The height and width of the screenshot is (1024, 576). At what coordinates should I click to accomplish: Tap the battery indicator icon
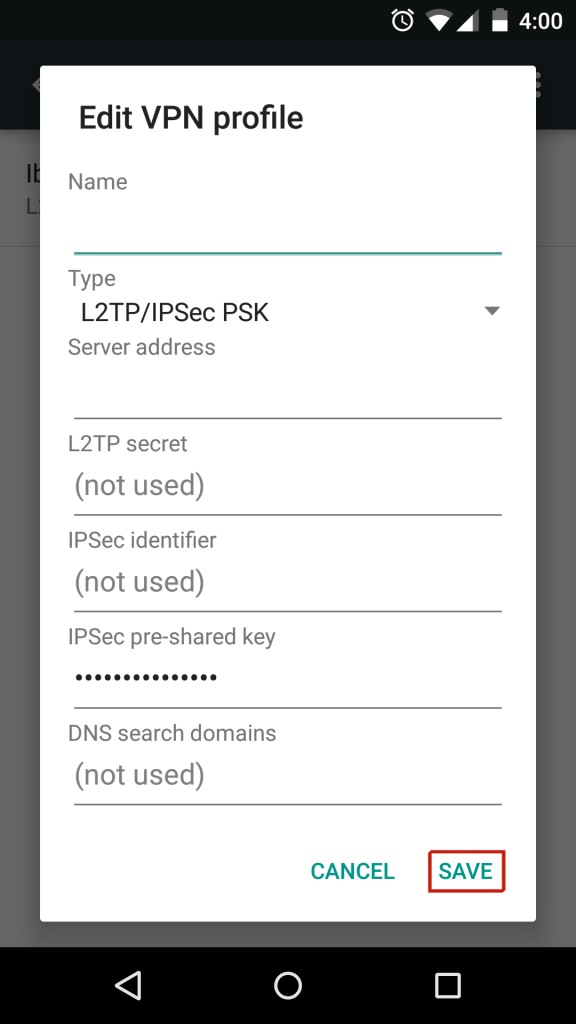pyautogui.click(x=500, y=21)
